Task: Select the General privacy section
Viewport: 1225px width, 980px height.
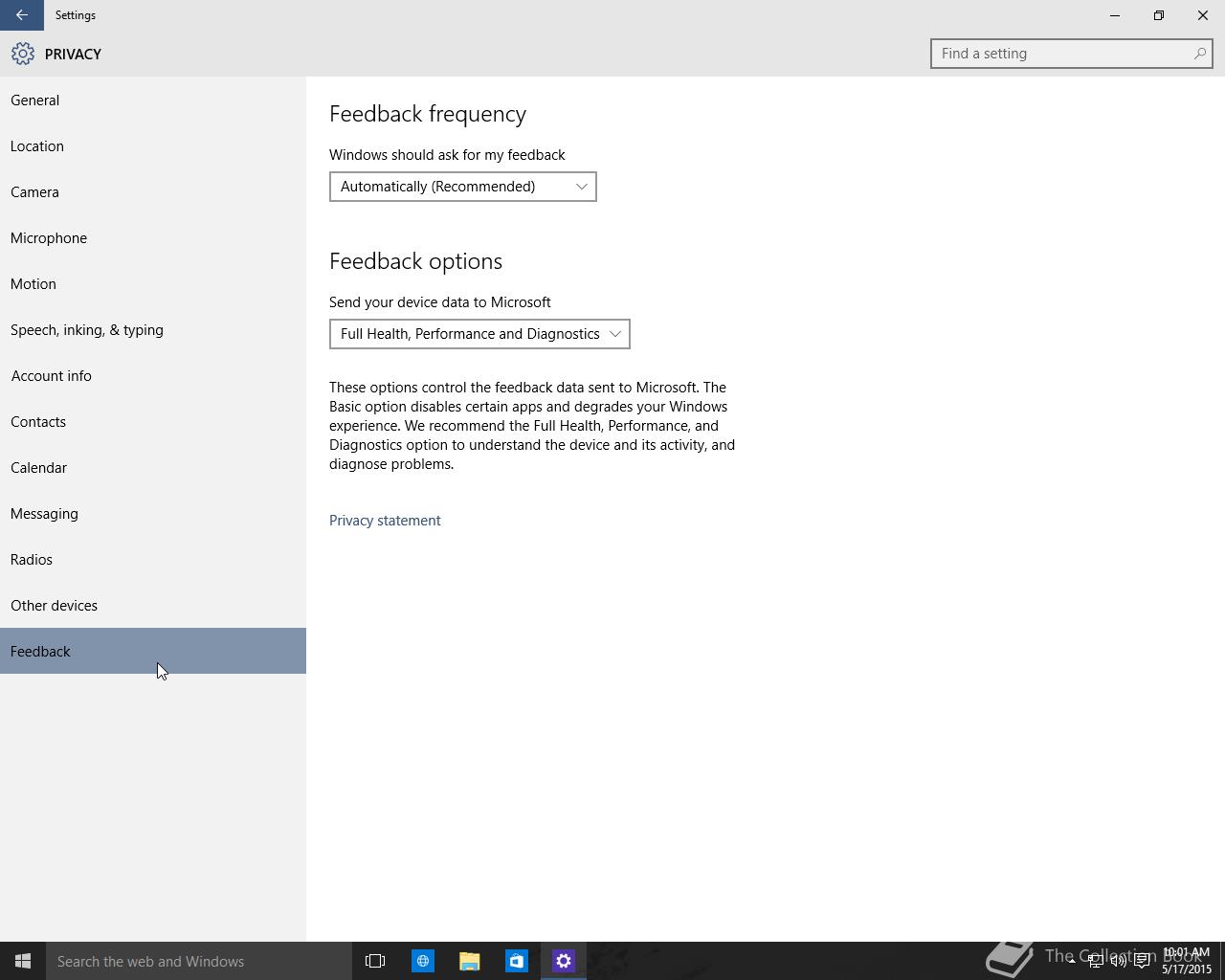Action: tap(153, 100)
